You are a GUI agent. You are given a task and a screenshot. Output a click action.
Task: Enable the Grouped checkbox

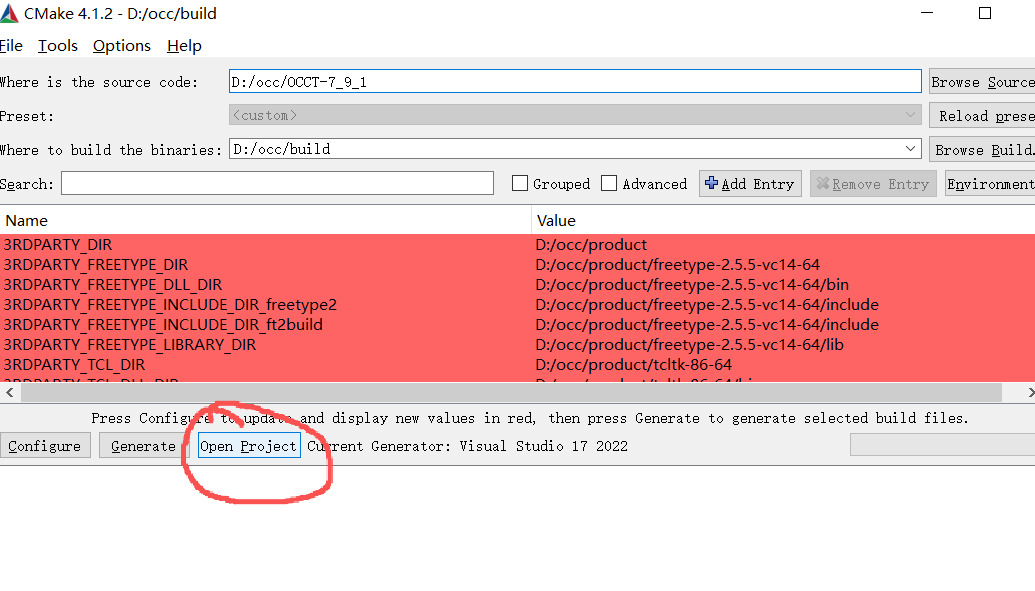519,183
